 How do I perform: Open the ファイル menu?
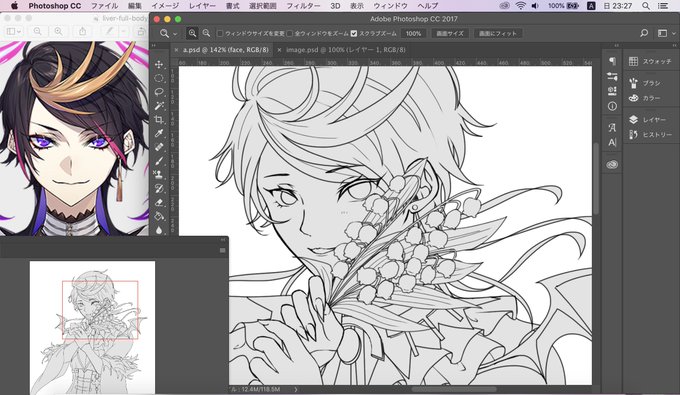tap(105, 6)
